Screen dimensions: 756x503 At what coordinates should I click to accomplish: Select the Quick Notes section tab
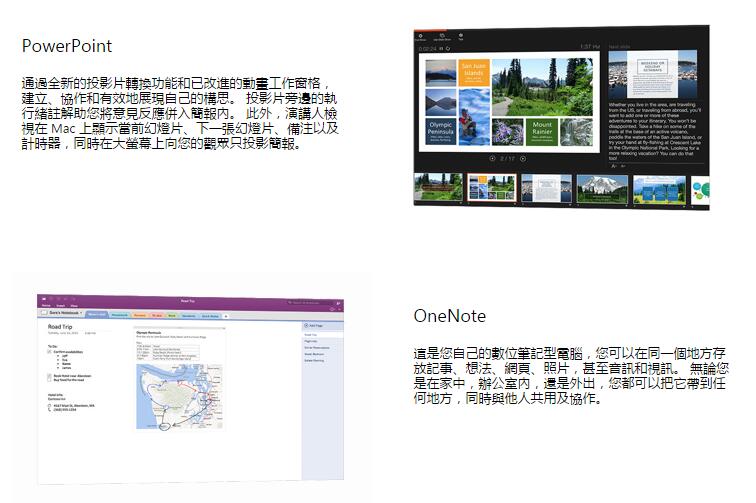(x=210, y=316)
